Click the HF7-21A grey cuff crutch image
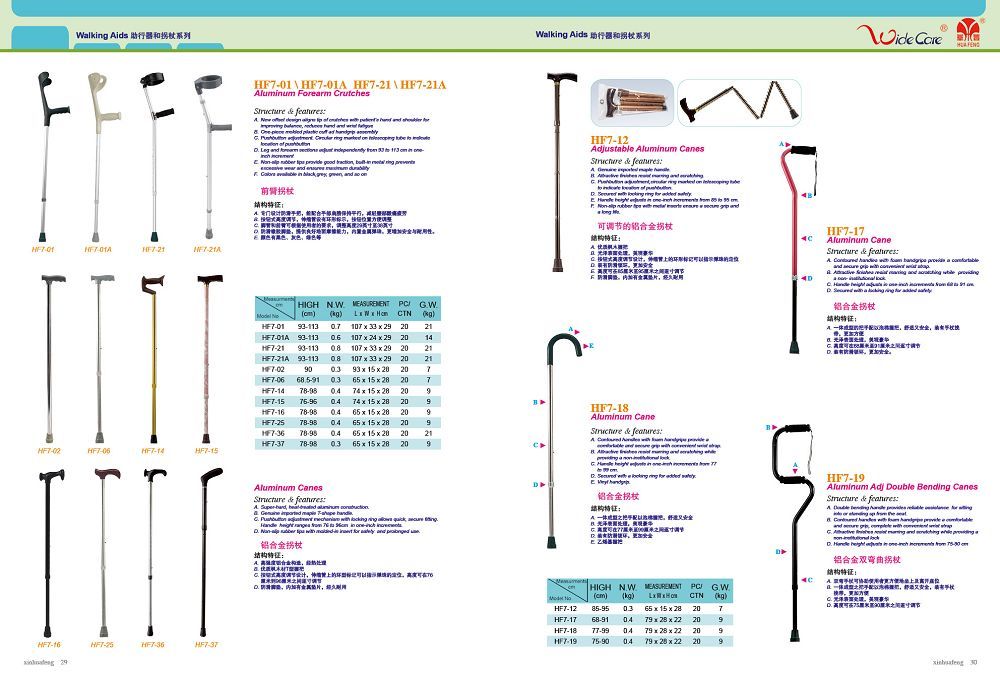The width and height of the screenshot is (1000, 678). (x=207, y=155)
